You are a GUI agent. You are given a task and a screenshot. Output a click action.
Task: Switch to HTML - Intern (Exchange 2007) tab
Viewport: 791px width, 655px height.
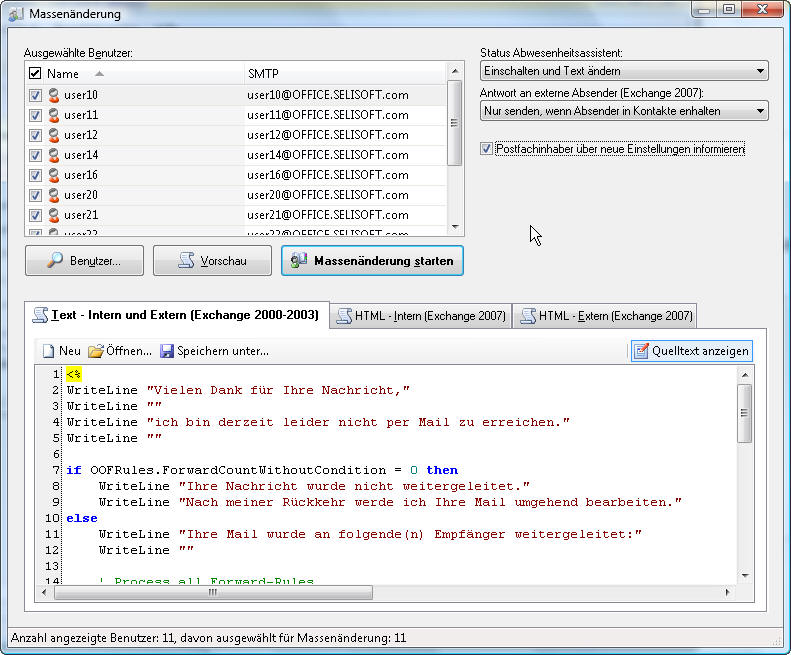point(421,316)
